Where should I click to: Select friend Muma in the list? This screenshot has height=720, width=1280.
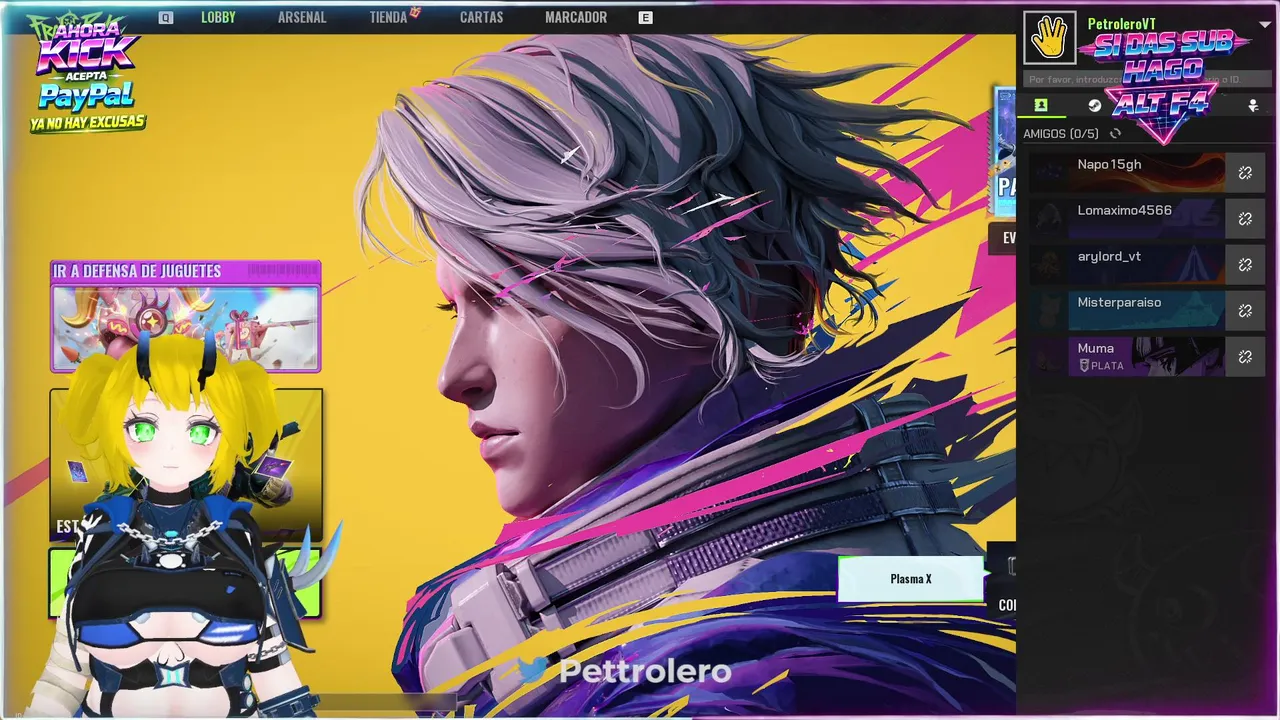(1127, 357)
